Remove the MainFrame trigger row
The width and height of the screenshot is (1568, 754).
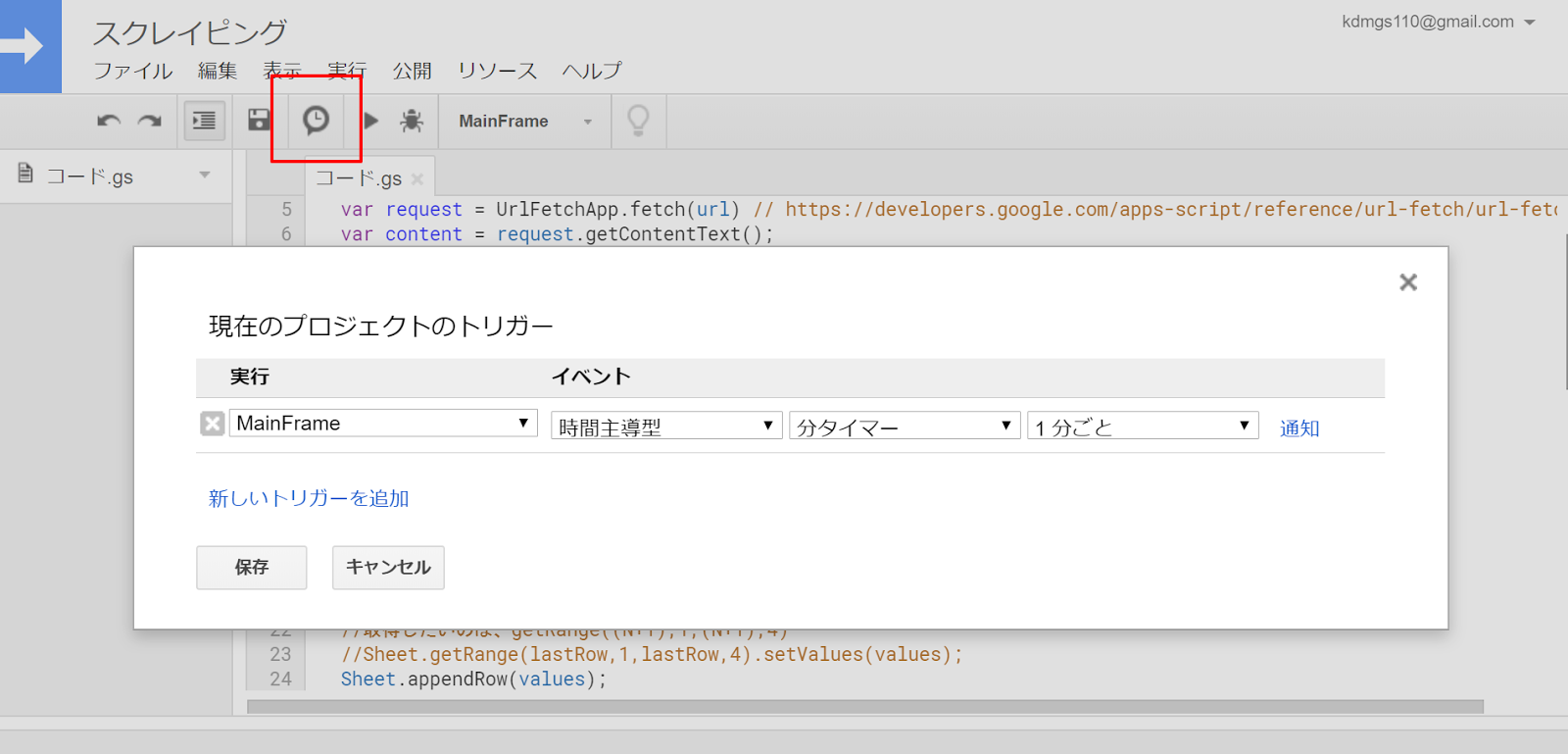(x=212, y=424)
